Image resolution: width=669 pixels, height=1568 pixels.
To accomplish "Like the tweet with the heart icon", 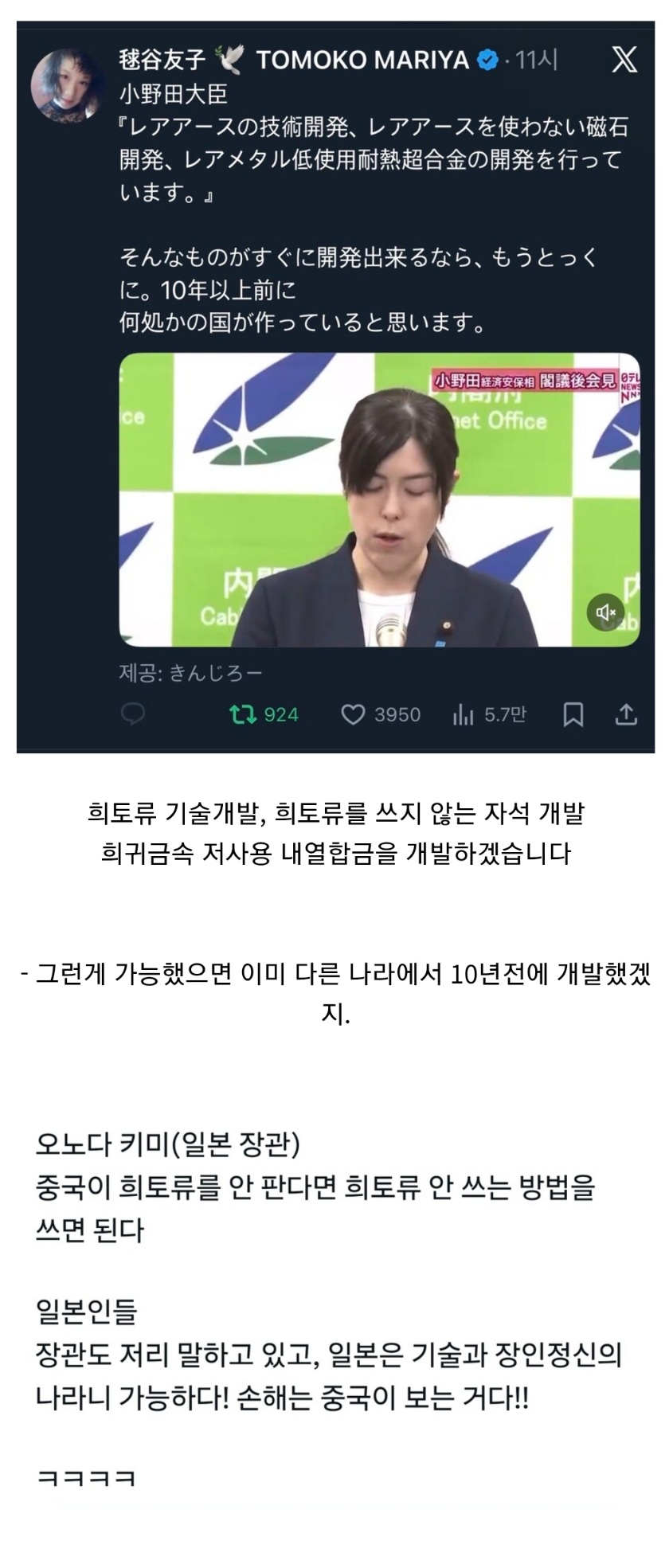I will (x=353, y=714).
